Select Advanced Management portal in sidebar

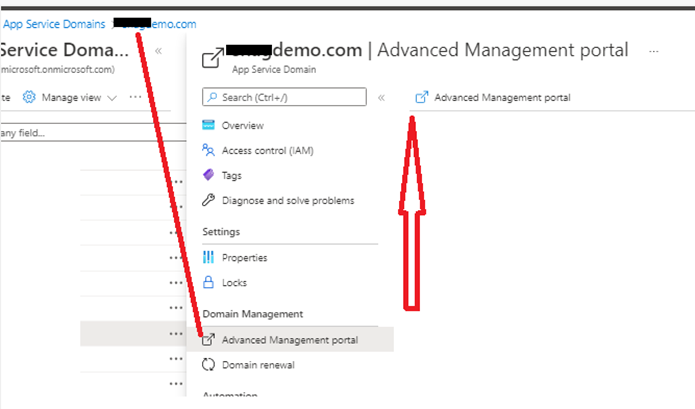pyautogui.click(x=290, y=339)
